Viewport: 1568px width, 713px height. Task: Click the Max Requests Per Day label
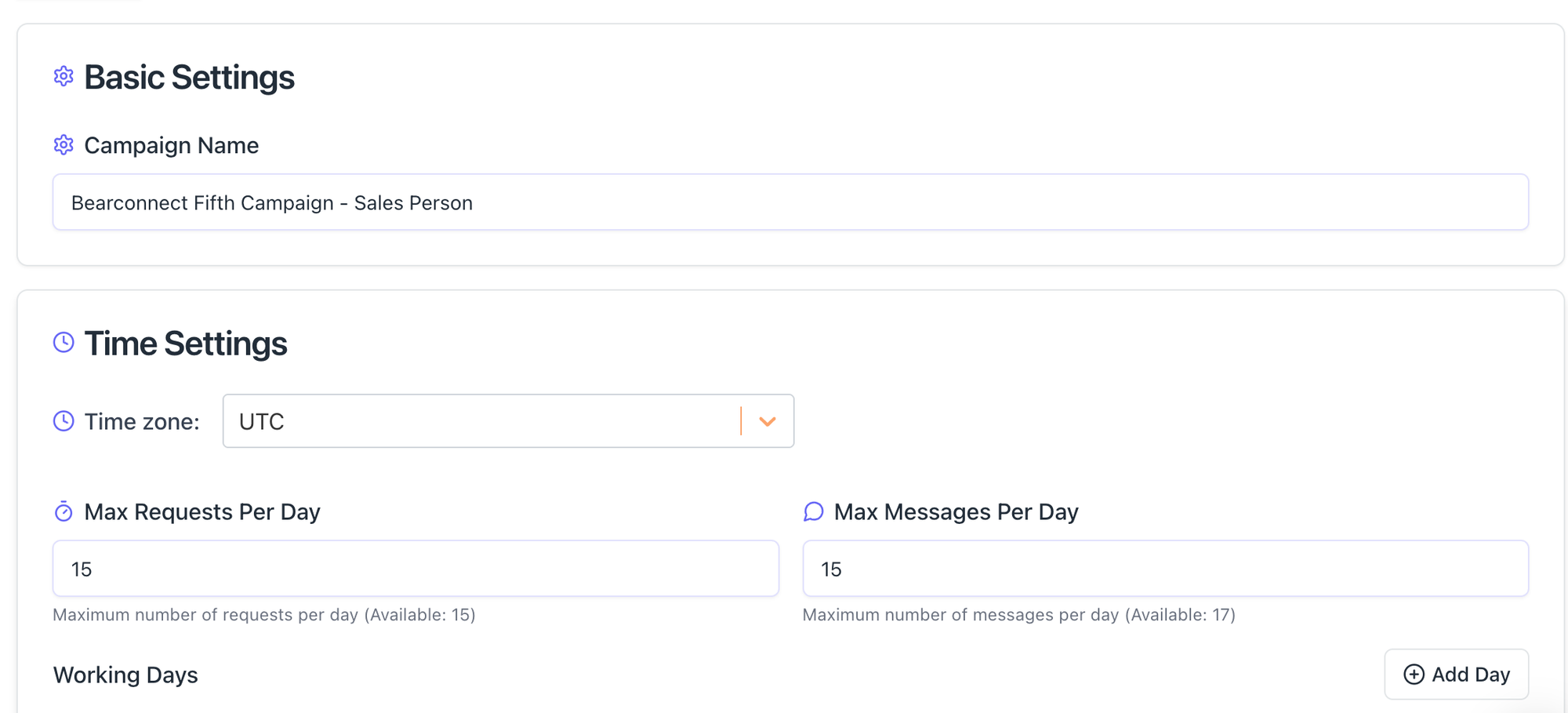tap(202, 512)
